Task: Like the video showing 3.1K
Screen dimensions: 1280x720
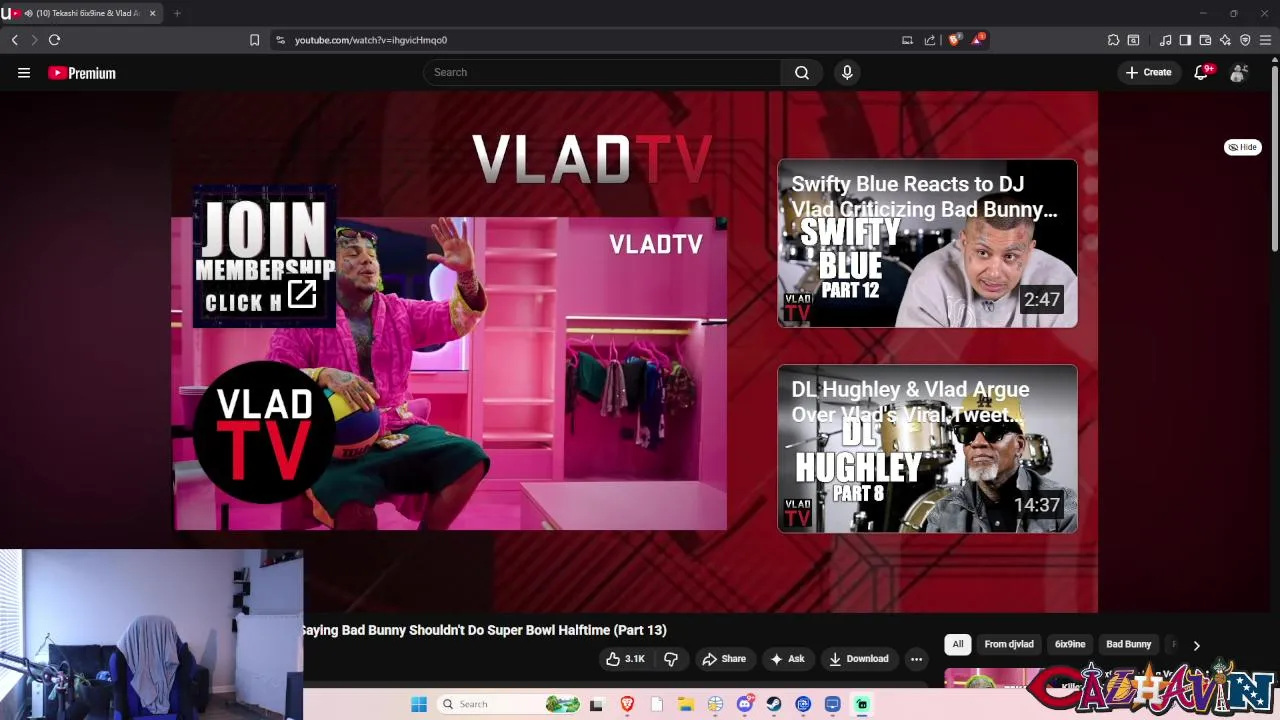Action: (625, 659)
